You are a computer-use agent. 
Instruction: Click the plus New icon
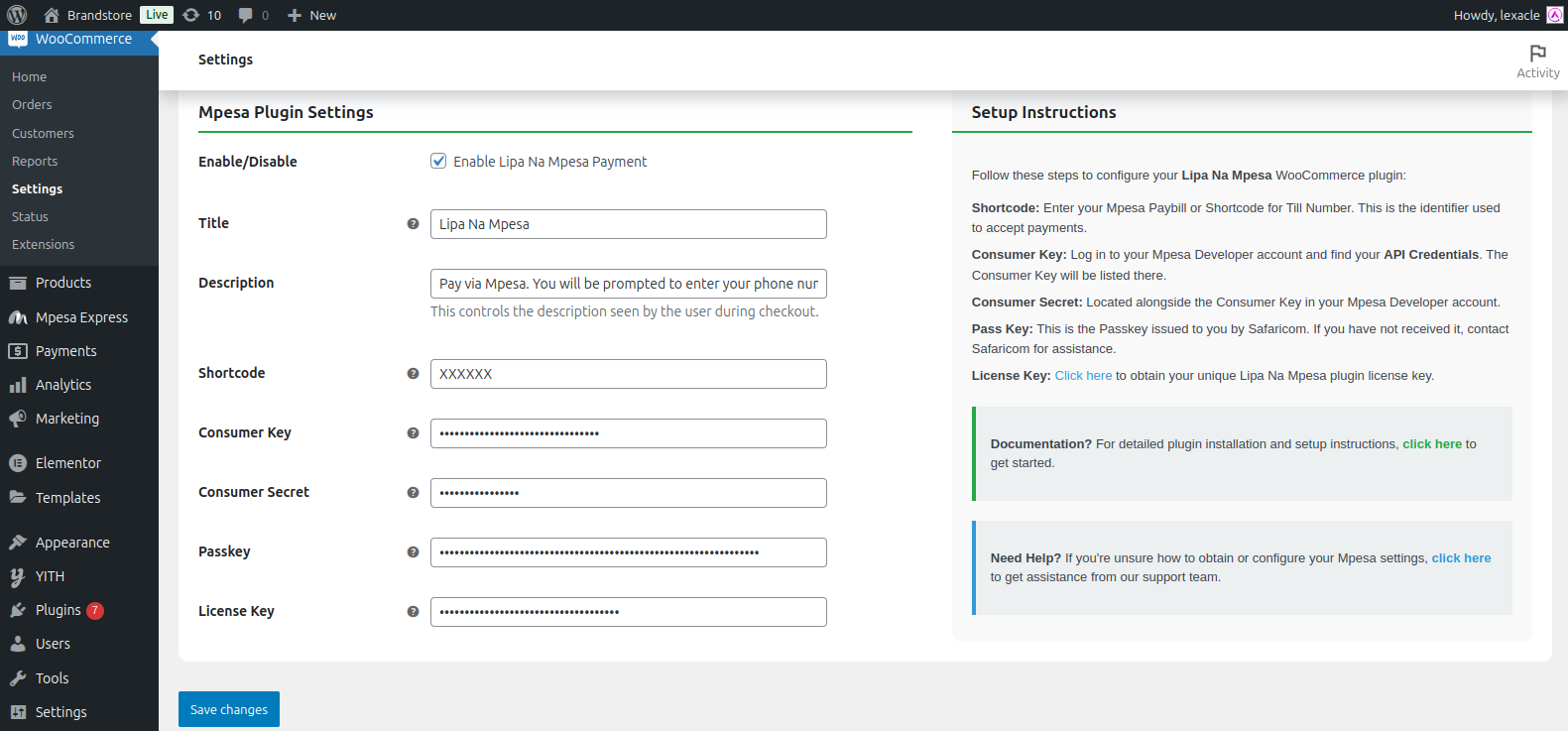(295, 15)
